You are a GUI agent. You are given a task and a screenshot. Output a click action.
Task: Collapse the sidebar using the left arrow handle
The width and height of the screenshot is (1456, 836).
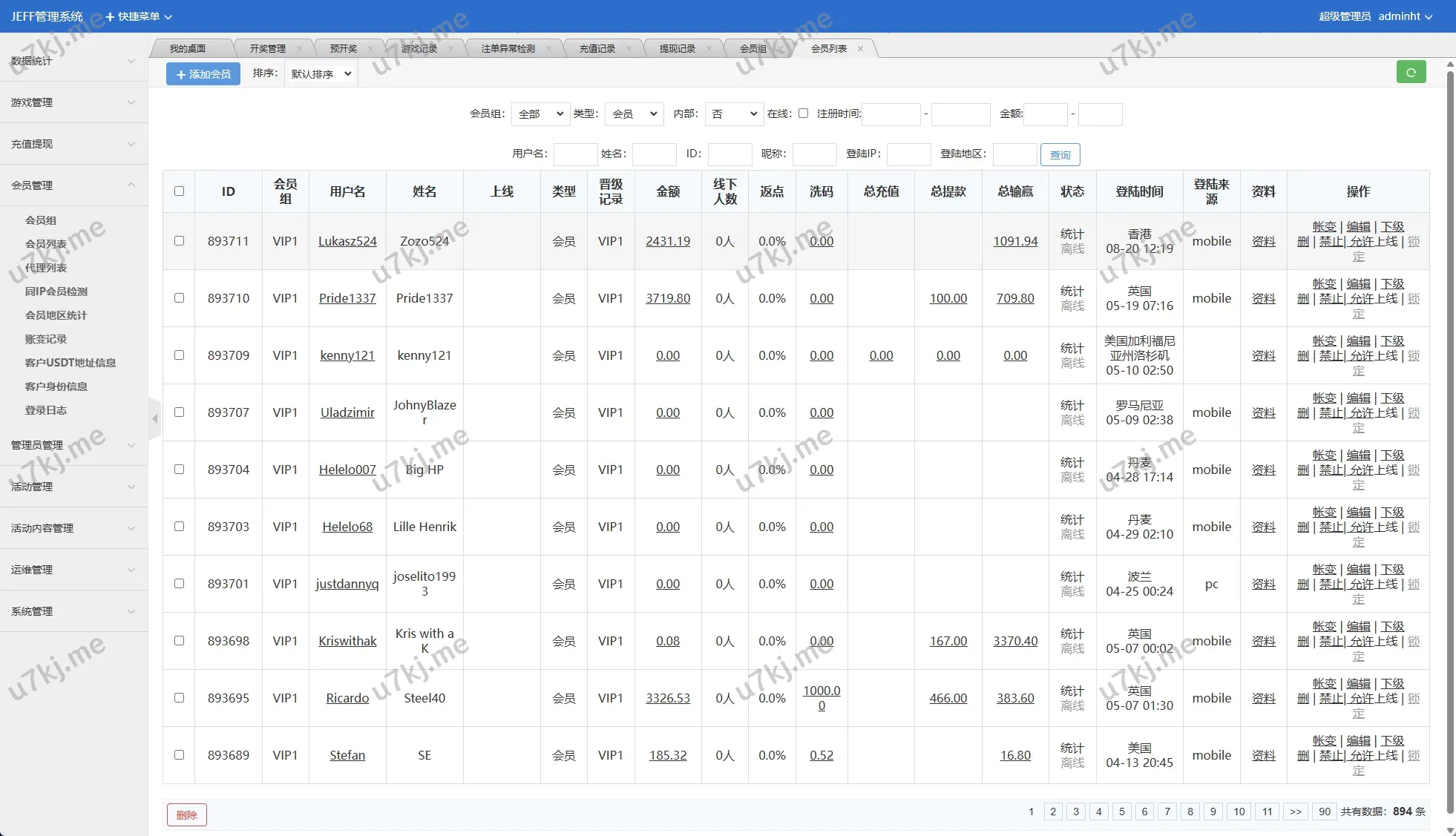coord(154,419)
